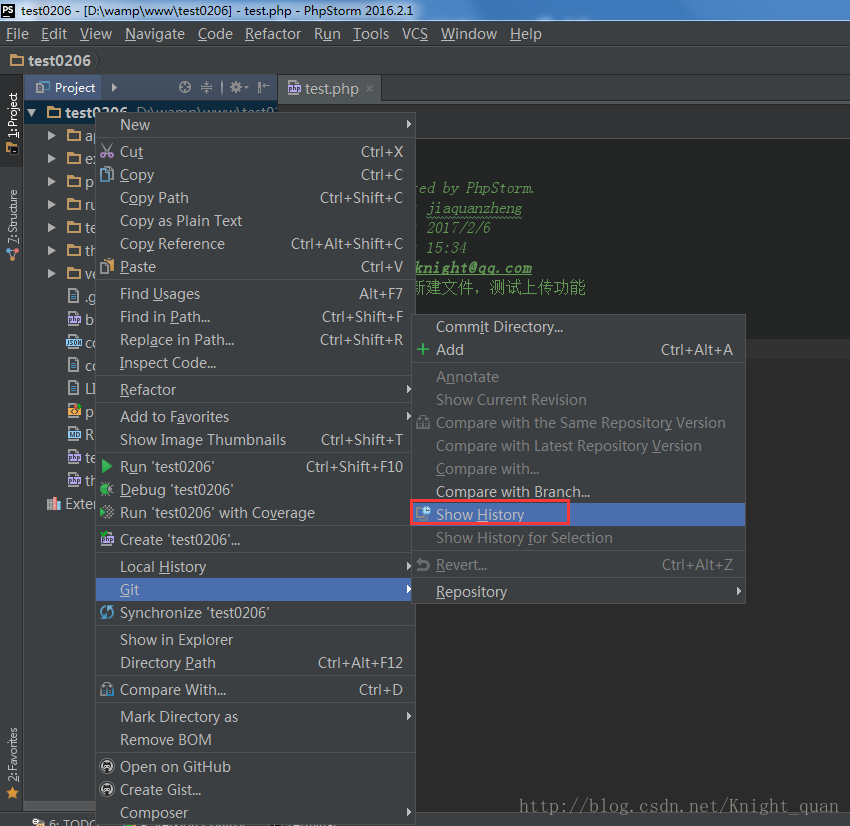The height and width of the screenshot is (826, 850).
Task: Select Find Usages entry
Action: (255, 294)
